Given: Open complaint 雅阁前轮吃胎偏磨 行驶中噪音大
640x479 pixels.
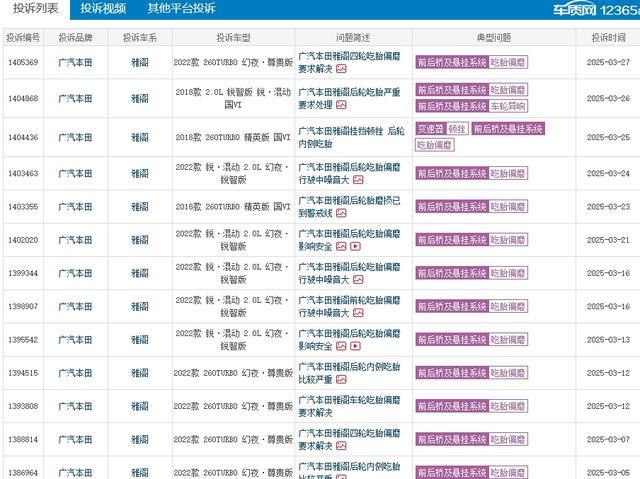Looking at the screenshot, I should 349,306.
